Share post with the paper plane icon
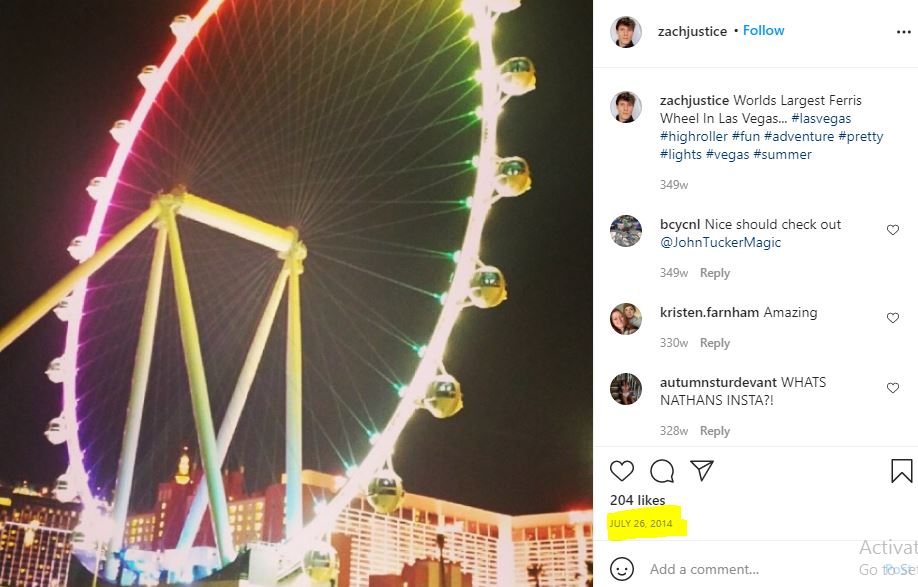Viewport: 918px width, 587px height. [701, 470]
